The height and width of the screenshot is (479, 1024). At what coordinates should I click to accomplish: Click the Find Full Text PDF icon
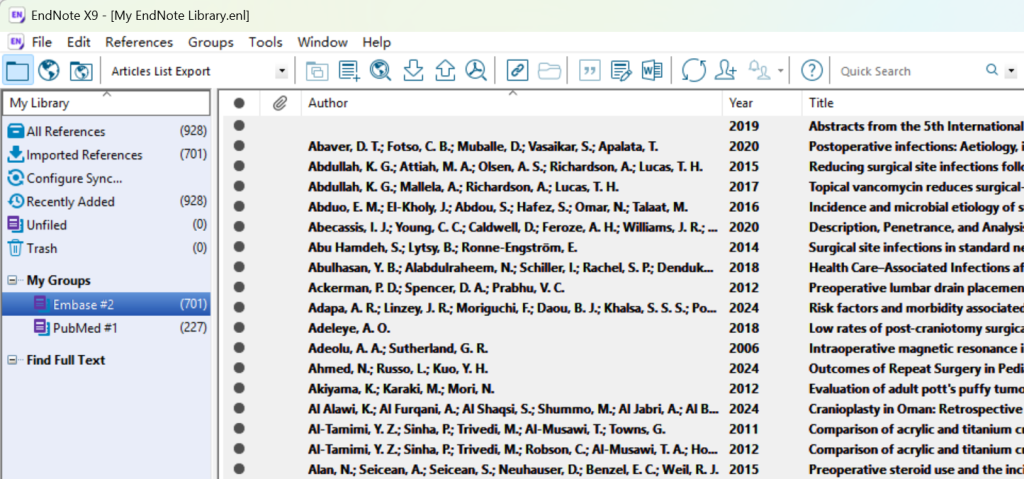tap(476, 71)
